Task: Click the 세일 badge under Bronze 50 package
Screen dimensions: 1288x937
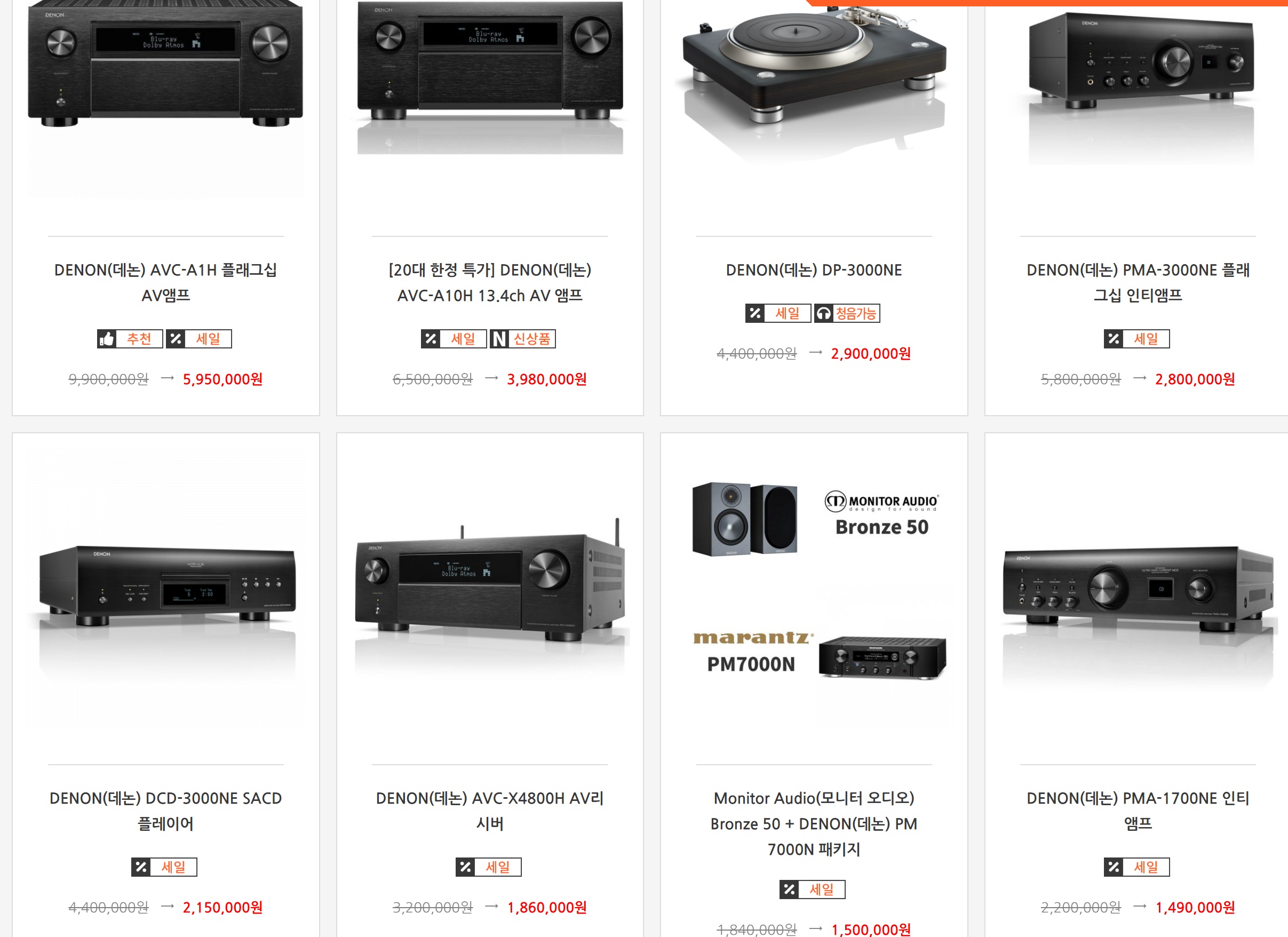Action: point(812,890)
